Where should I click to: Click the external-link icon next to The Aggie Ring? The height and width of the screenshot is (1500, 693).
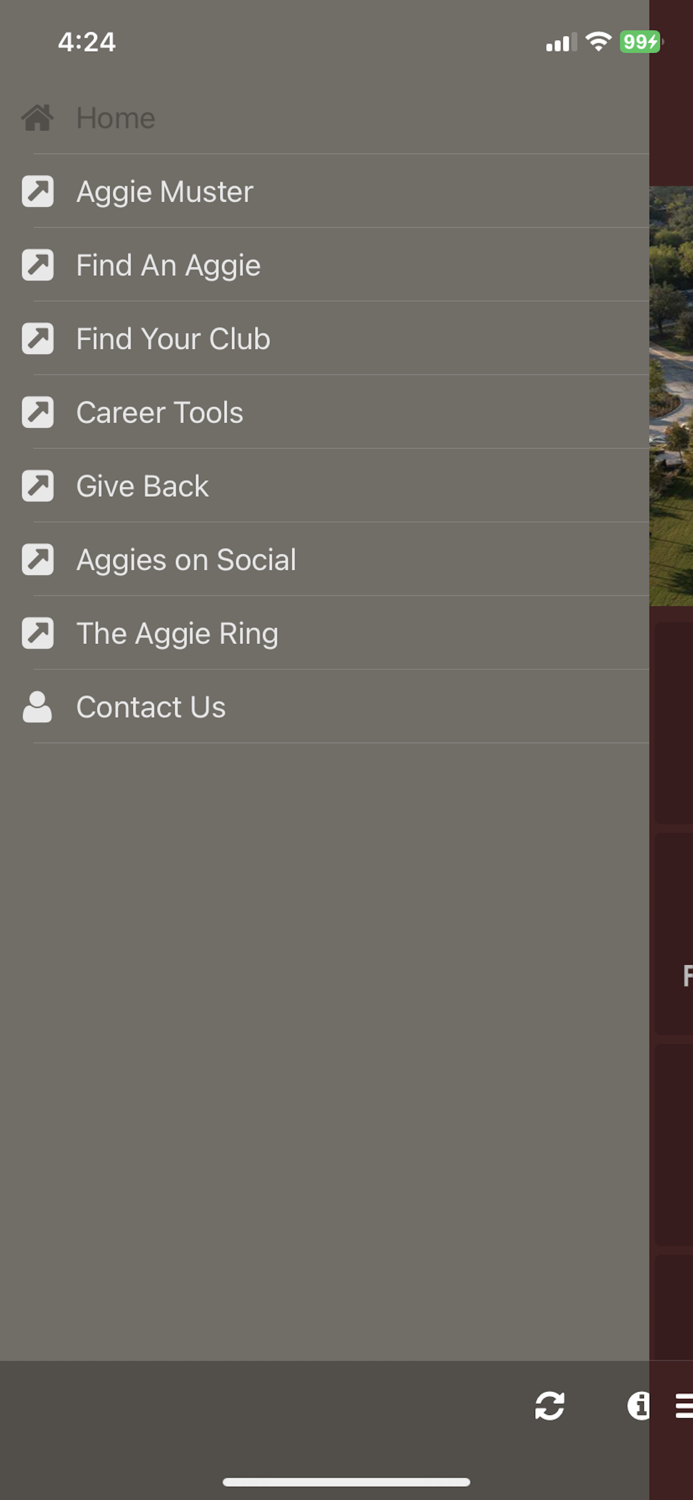pyautogui.click(x=37, y=632)
